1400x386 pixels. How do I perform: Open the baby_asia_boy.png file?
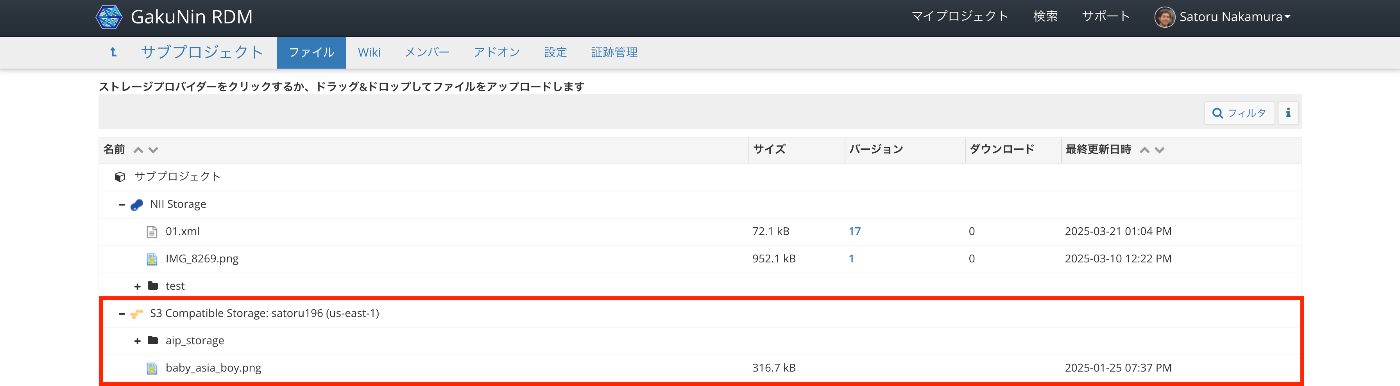coord(214,368)
